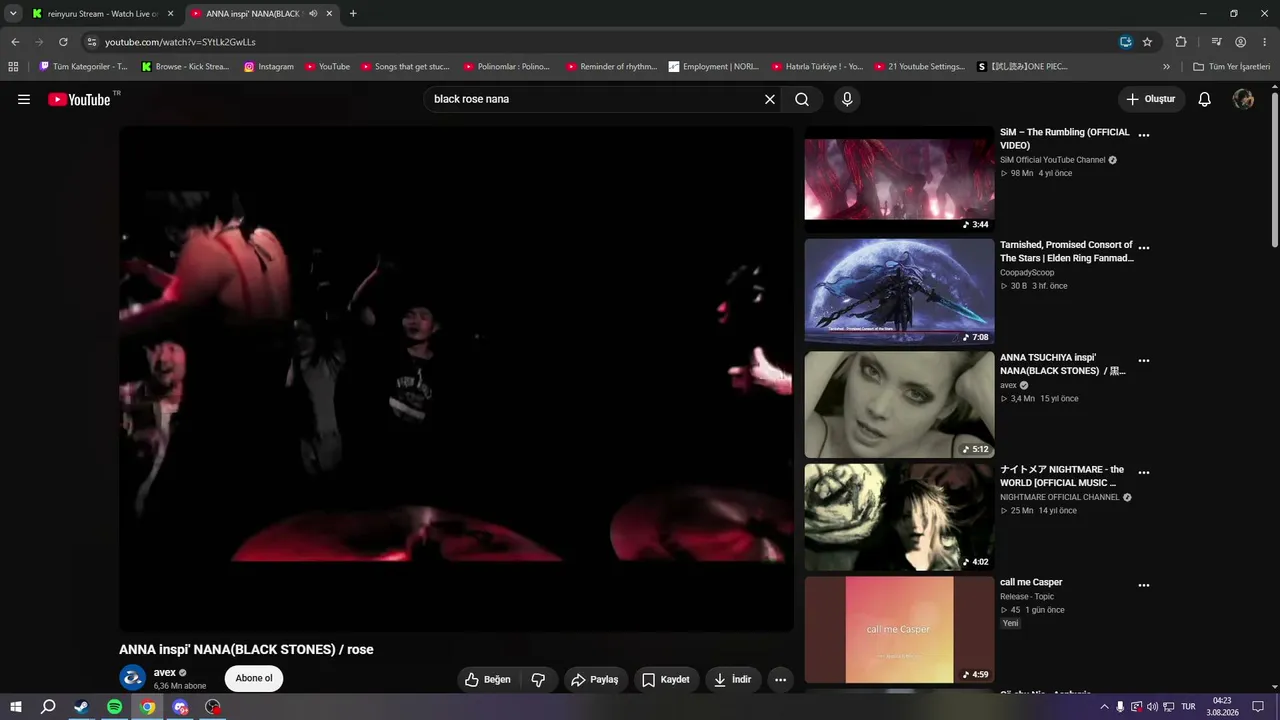Open Chrome media control button
Viewport: 1280px width, 720px height.
(1216, 42)
